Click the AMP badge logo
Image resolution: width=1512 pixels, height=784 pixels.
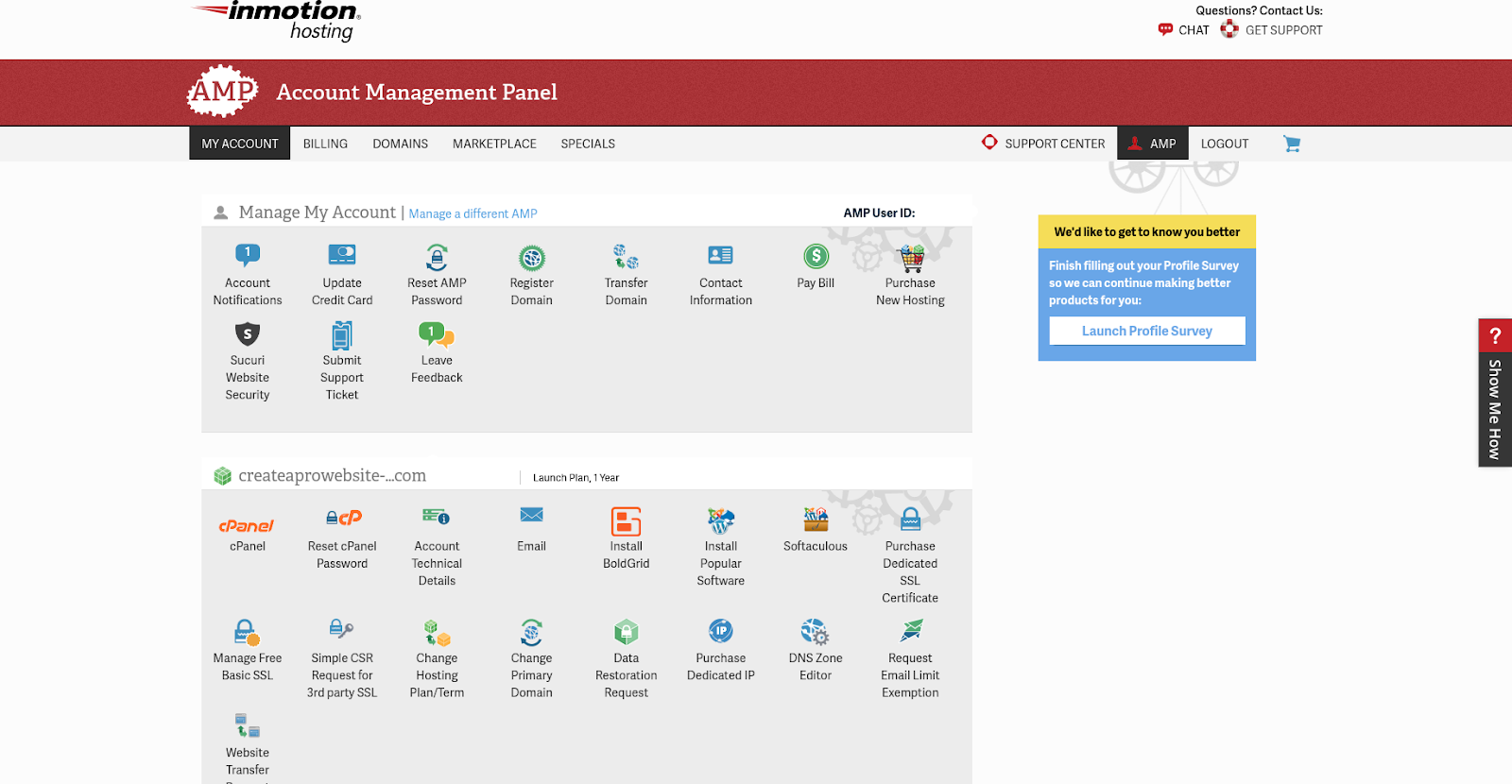click(x=223, y=92)
